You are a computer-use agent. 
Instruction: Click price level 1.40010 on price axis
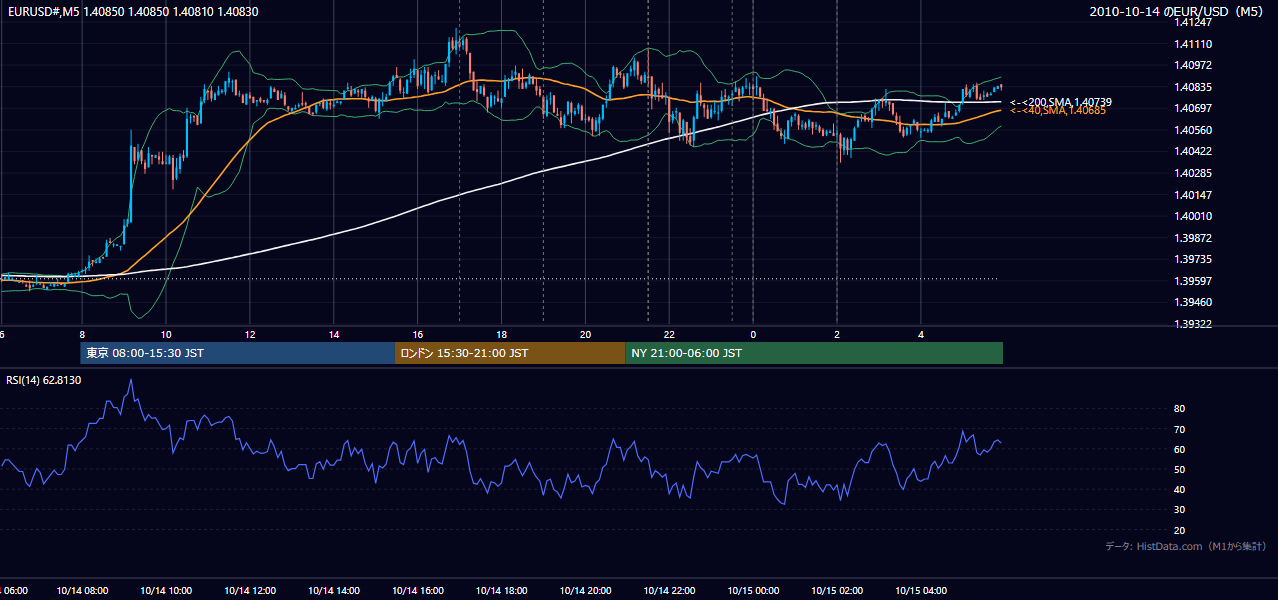1195,216
